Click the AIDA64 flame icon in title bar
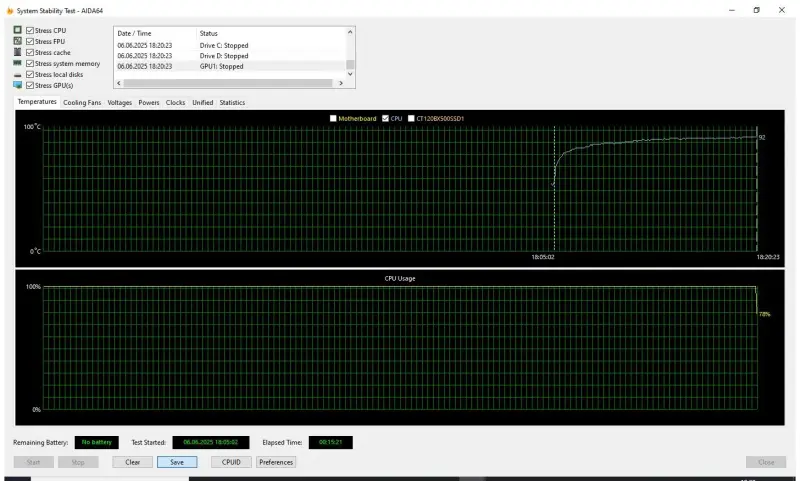The image size is (800, 481). (x=10, y=10)
